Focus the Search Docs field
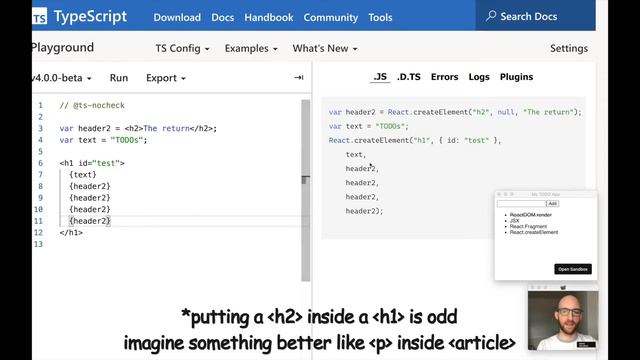This screenshot has width=640, height=360. point(535,16)
